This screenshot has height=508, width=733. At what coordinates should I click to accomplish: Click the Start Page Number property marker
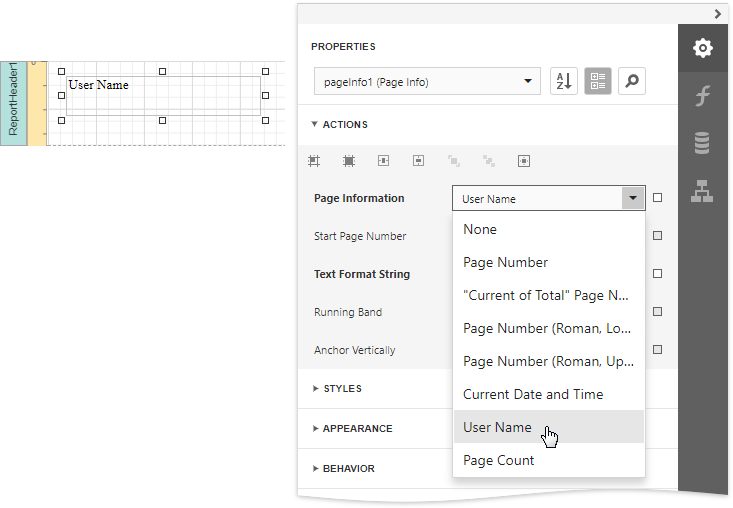coord(657,236)
